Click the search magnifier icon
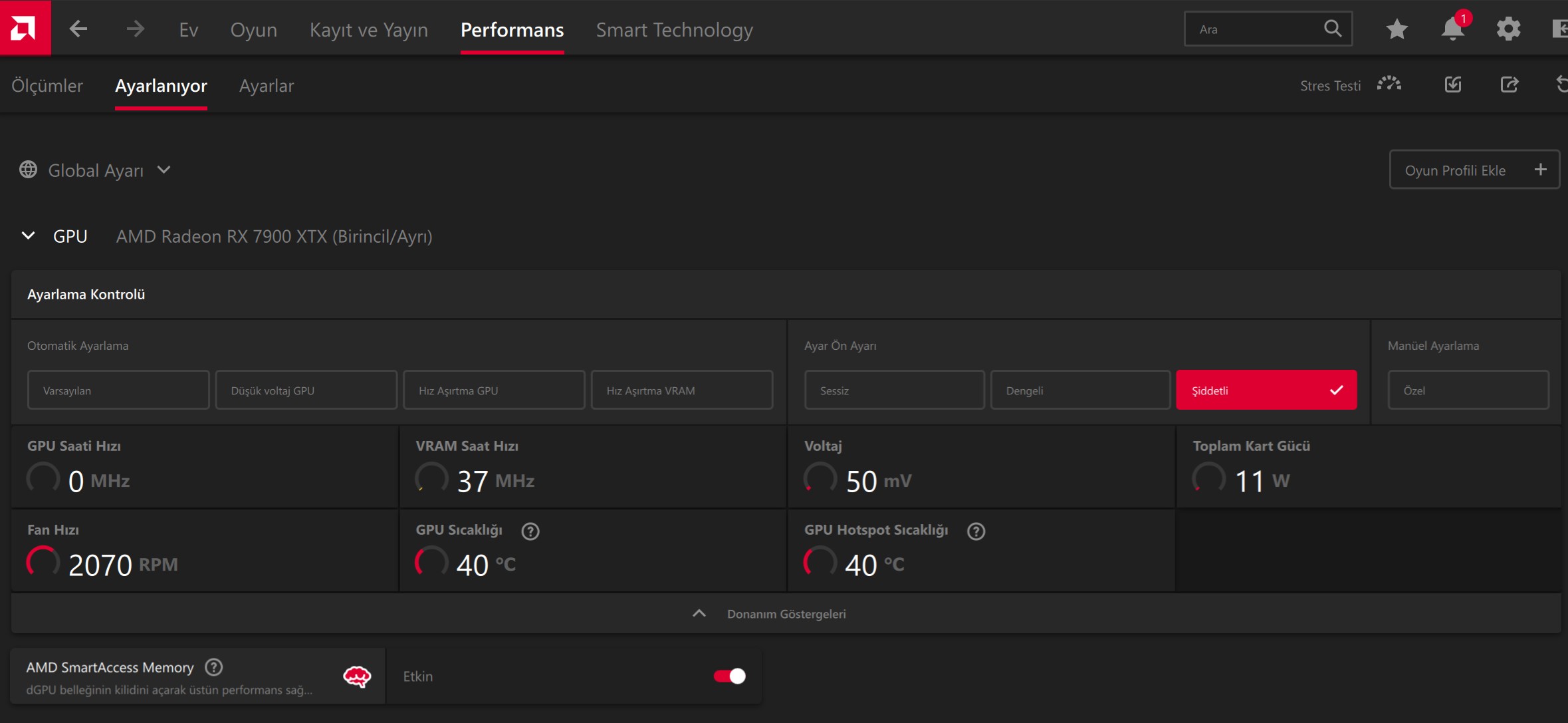 (1332, 29)
